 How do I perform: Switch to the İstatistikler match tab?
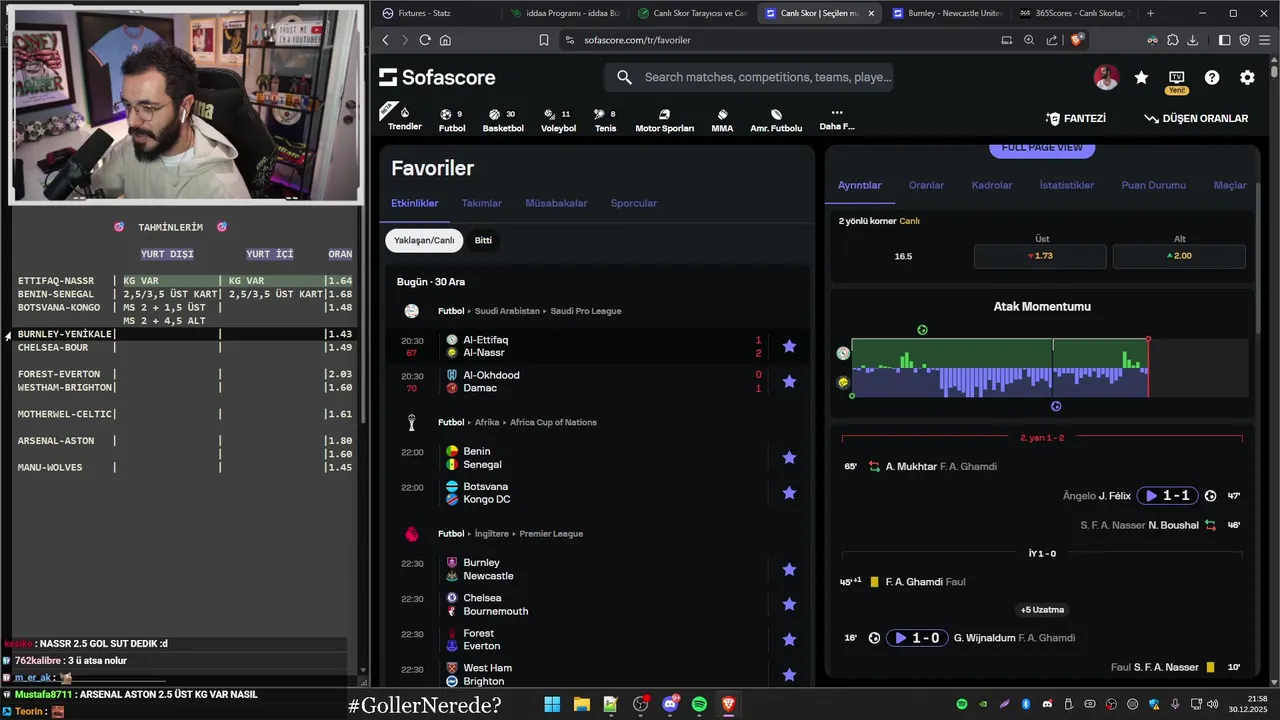[1066, 185]
